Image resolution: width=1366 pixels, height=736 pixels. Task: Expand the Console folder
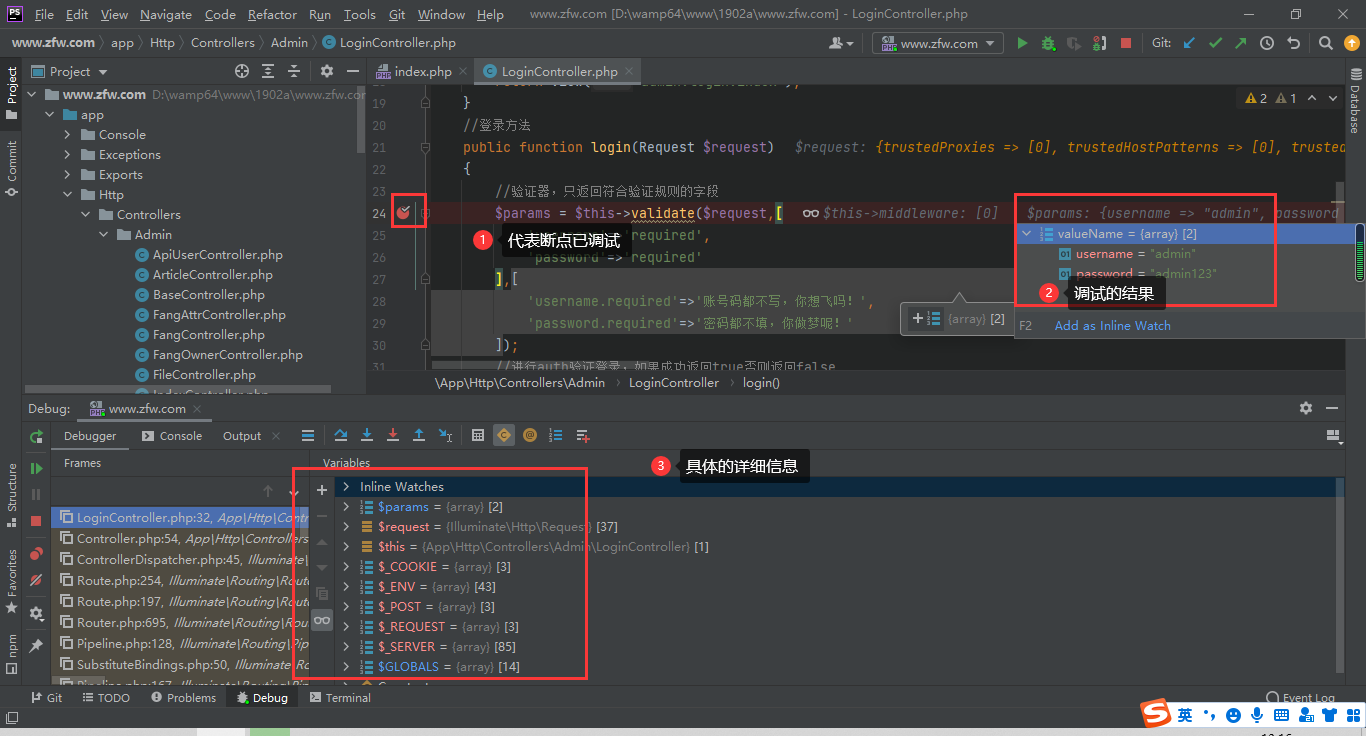click(x=67, y=135)
